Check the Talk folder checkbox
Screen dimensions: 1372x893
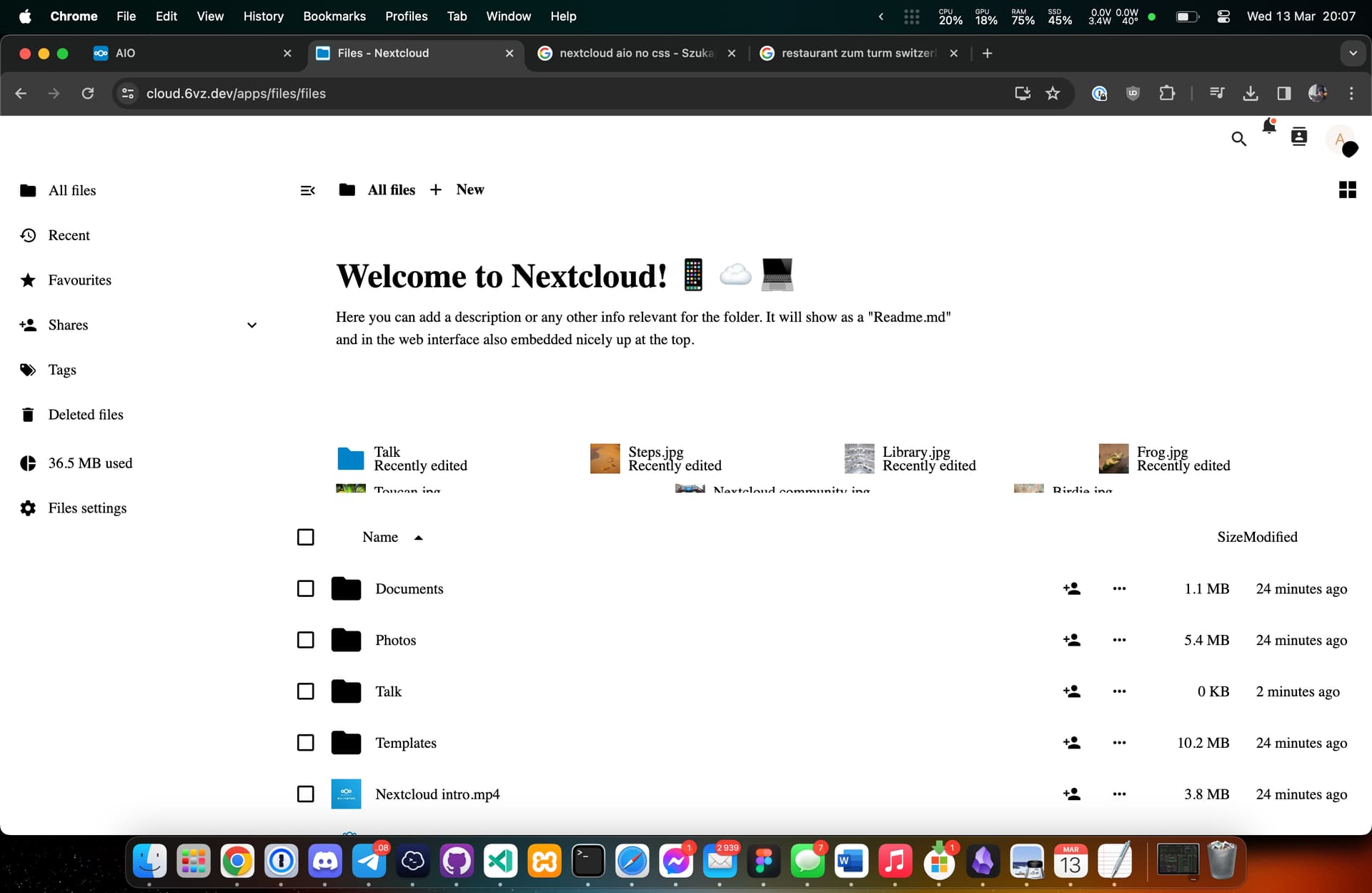[305, 691]
